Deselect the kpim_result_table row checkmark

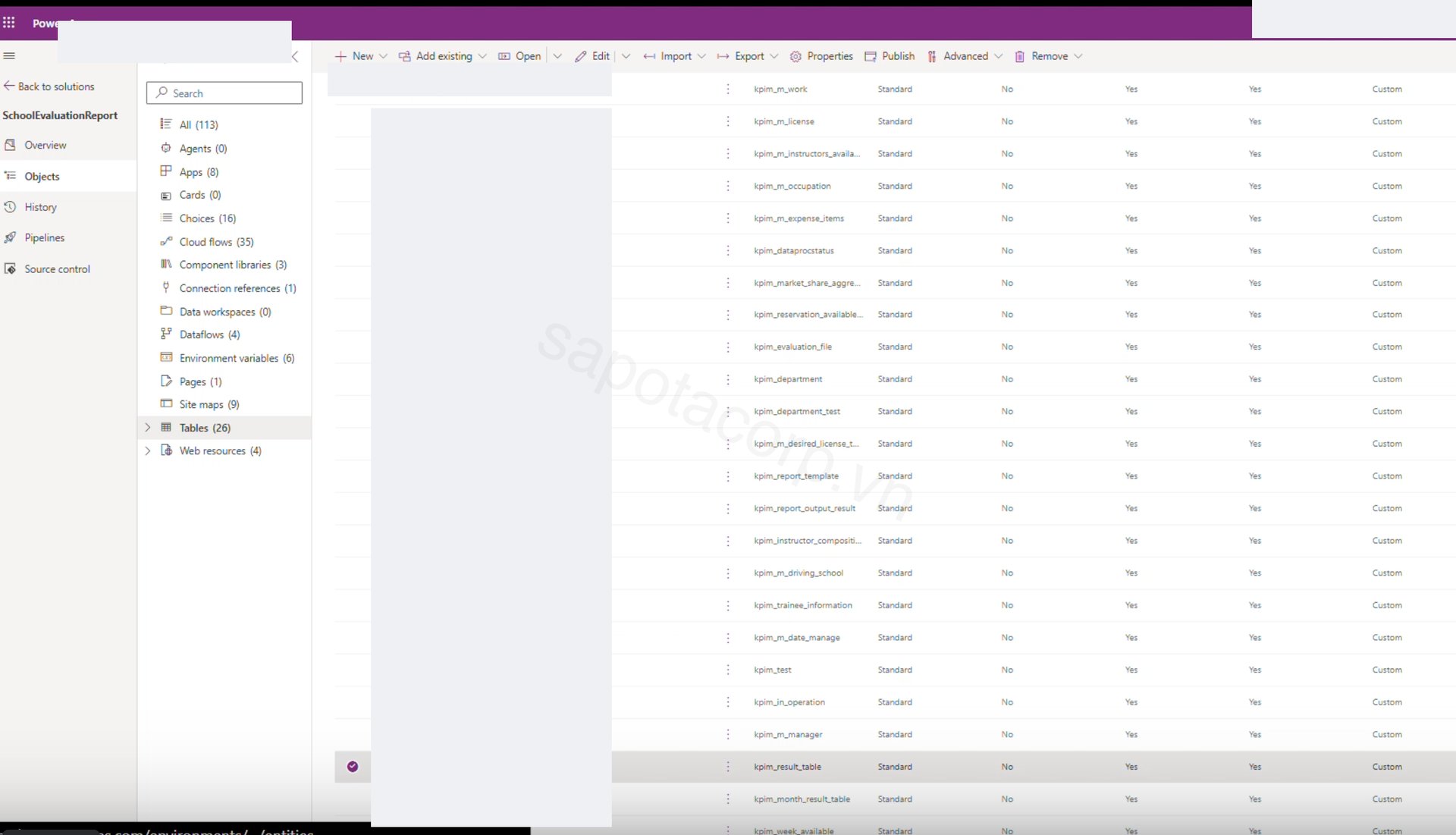coord(353,767)
